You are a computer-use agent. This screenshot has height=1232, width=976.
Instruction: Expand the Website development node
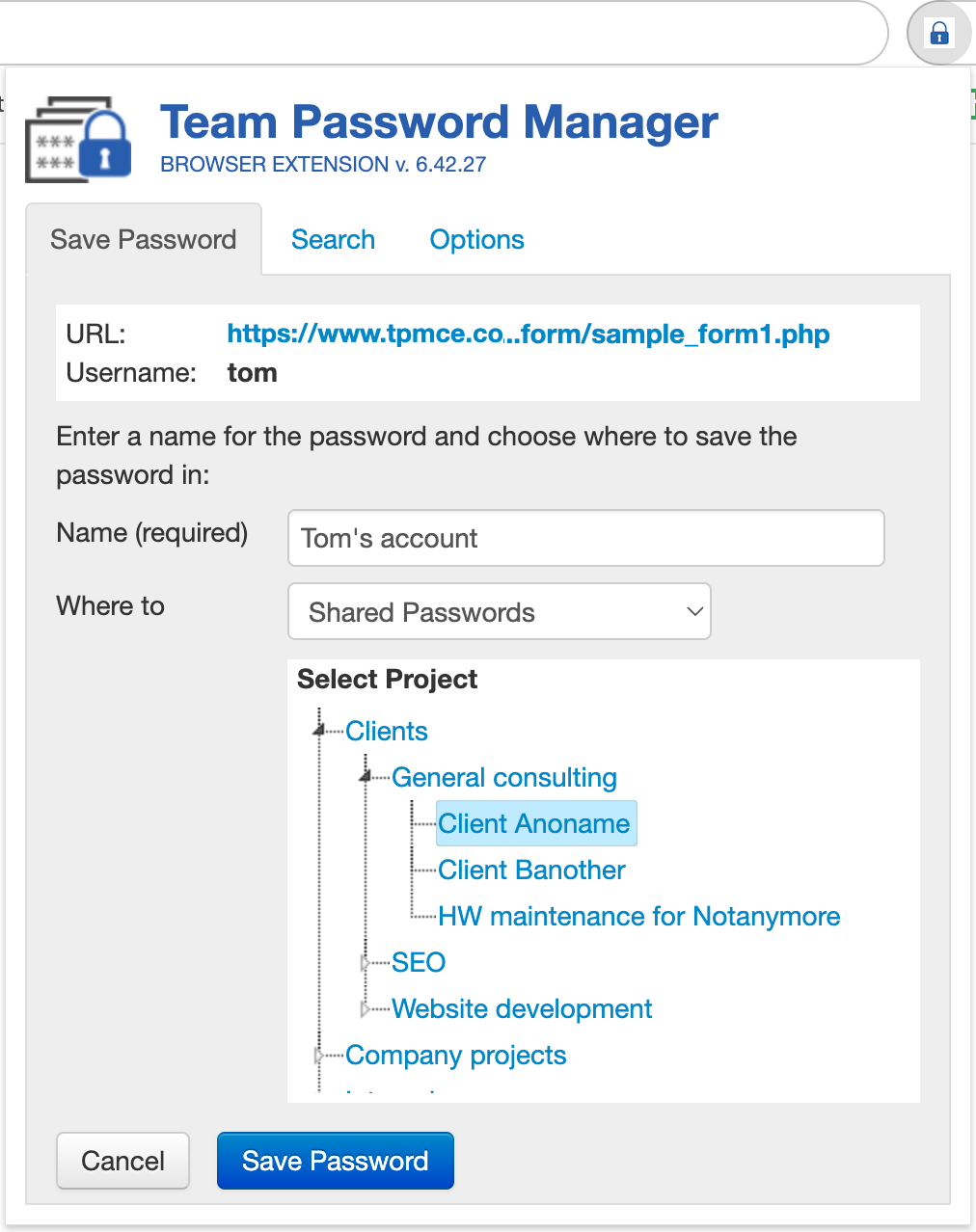(366, 1008)
